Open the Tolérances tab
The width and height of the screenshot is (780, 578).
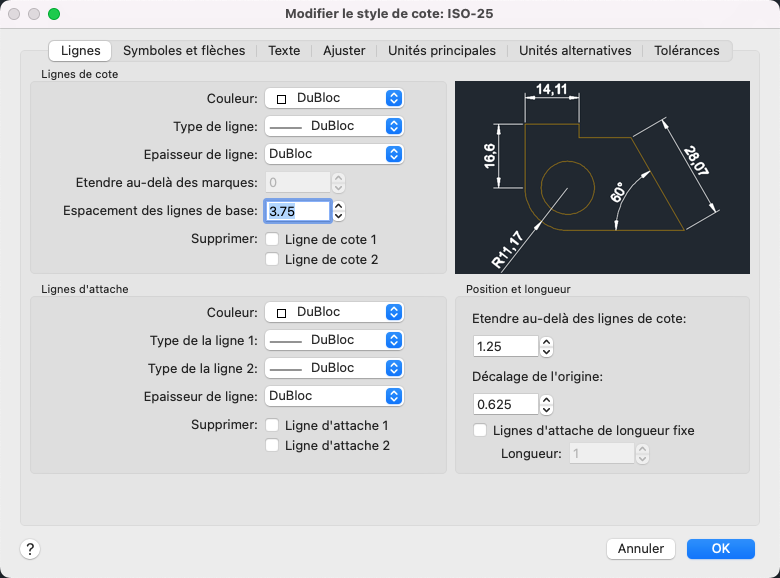[x=686, y=51]
